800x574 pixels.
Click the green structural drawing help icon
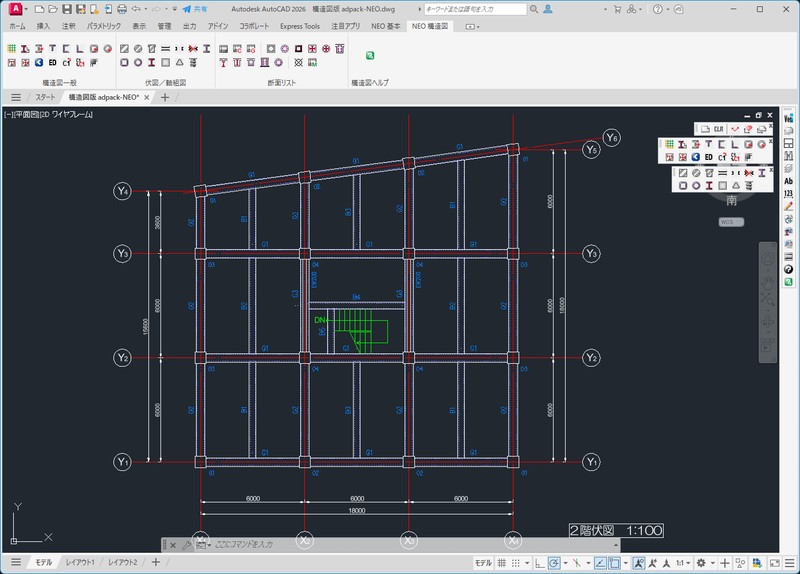click(x=370, y=56)
